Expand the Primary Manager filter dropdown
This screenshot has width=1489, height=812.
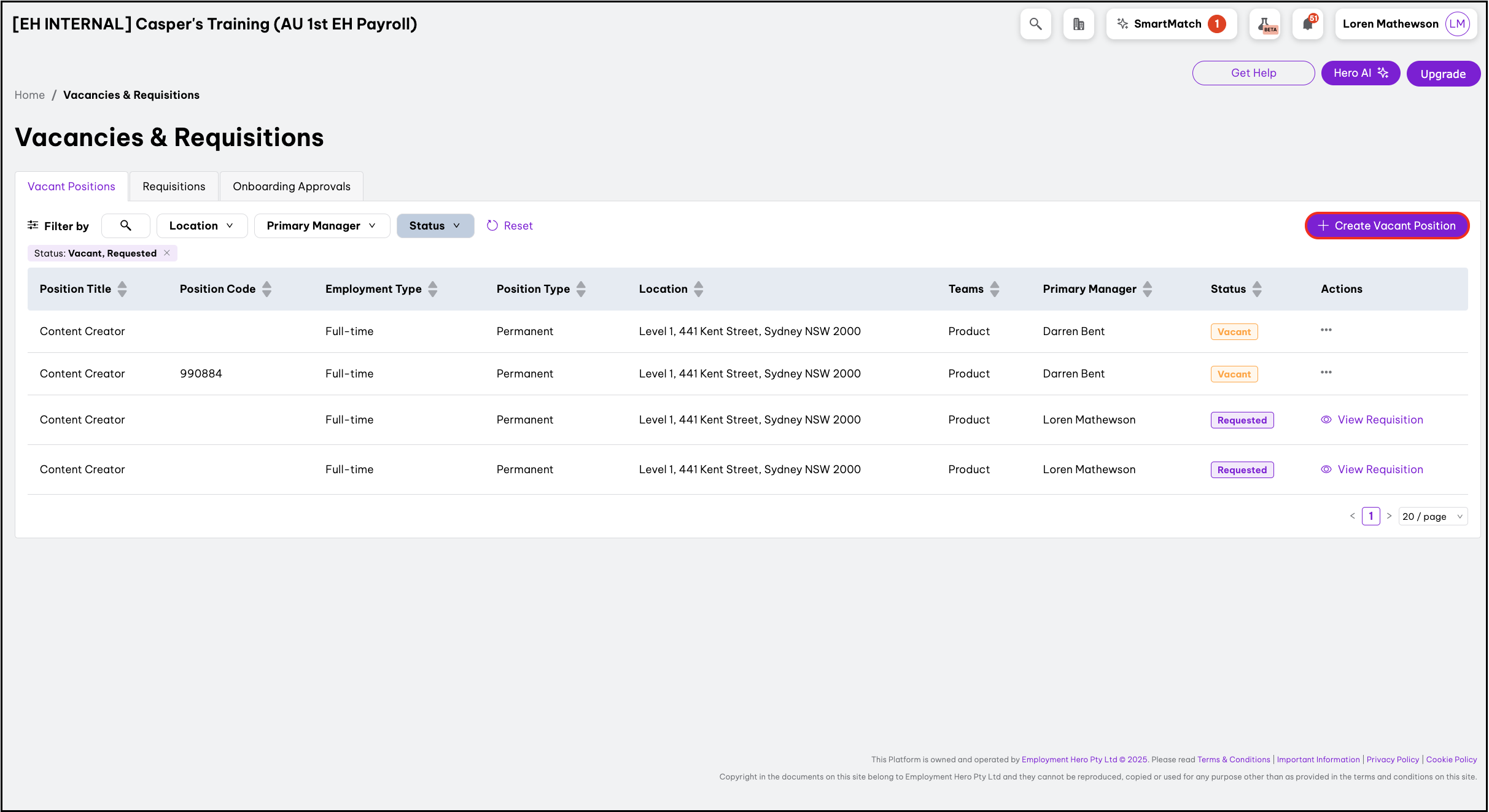click(321, 226)
